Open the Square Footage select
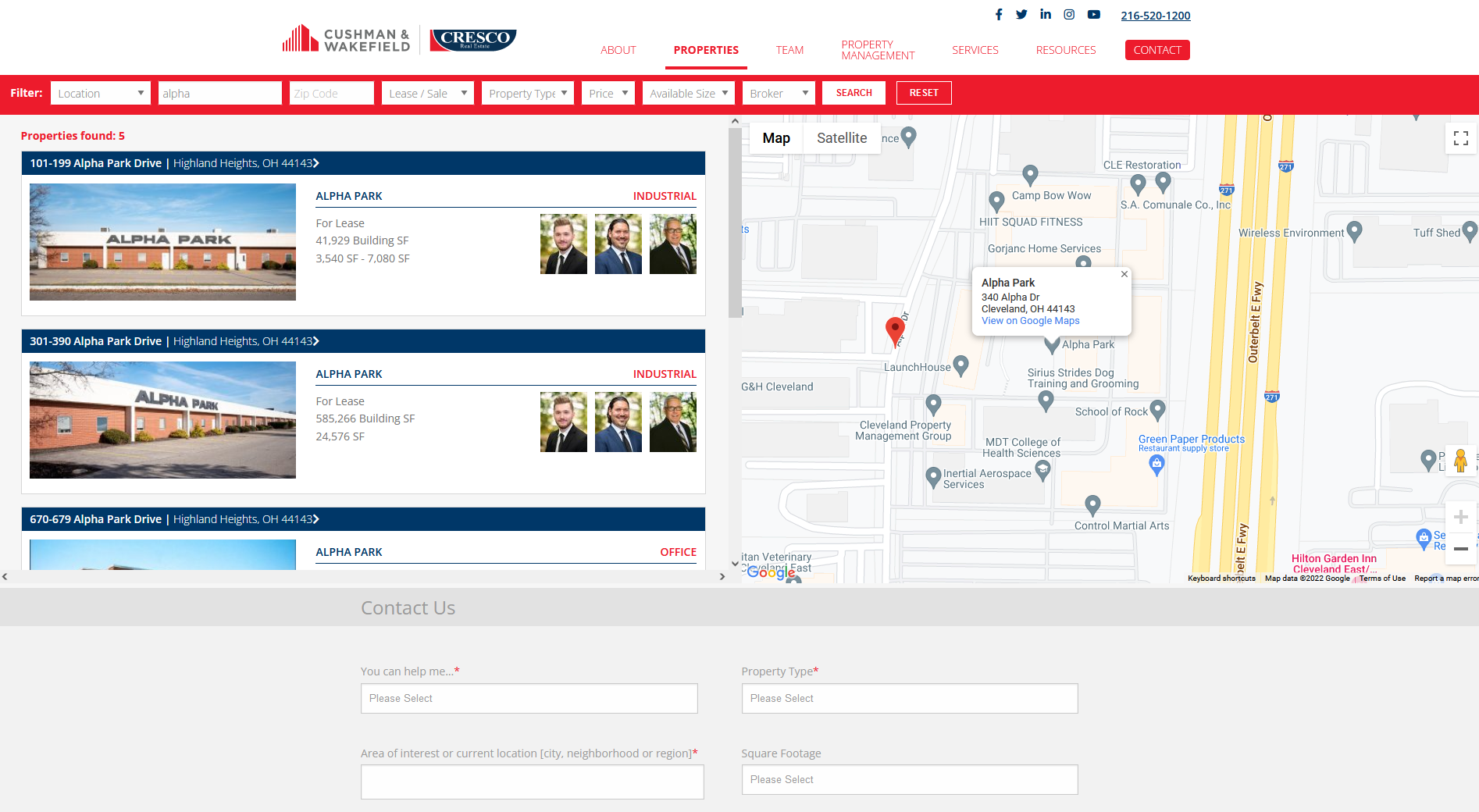Image resolution: width=1479 pixels, height=812 pixels. click(x=910, y=779)
